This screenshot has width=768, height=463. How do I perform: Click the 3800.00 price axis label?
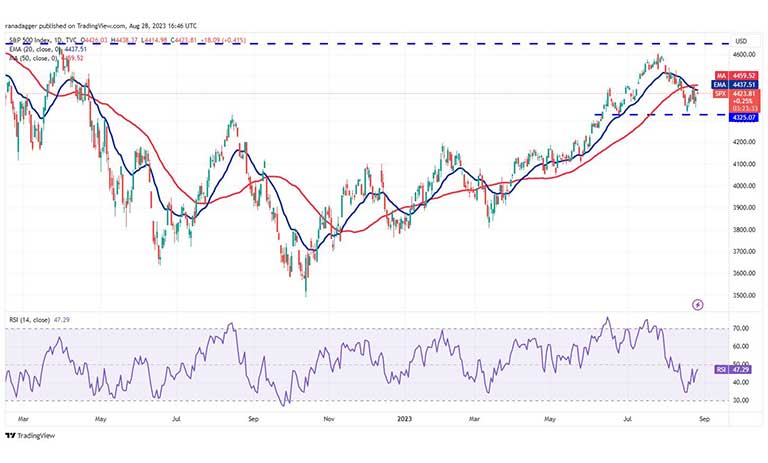click(744, 230)
